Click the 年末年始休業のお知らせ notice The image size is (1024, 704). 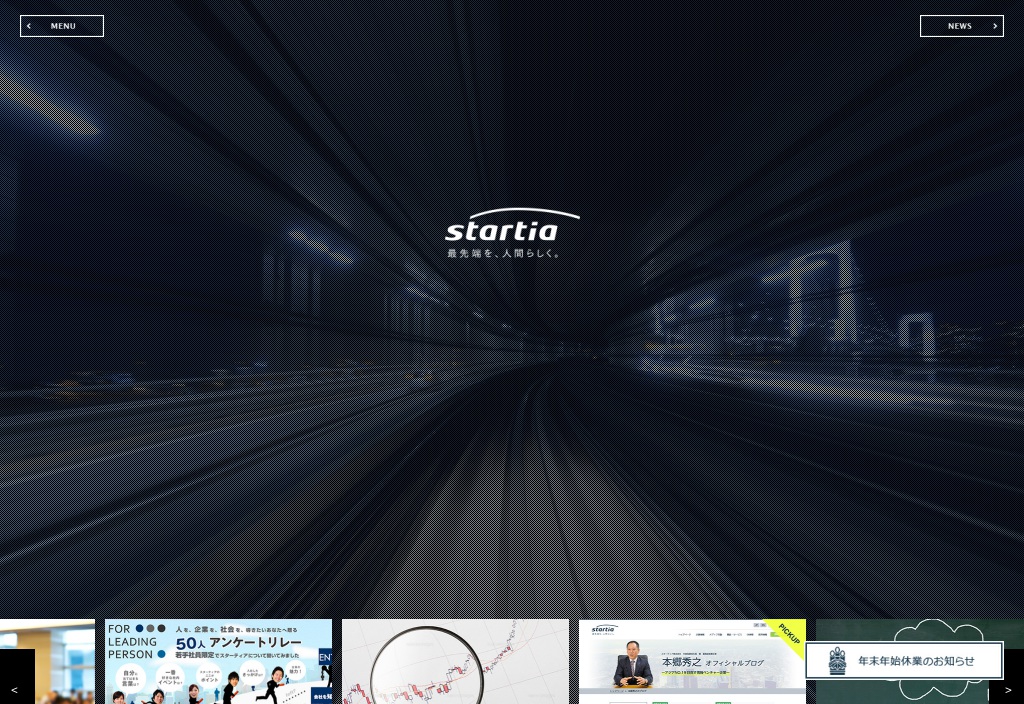(x=914, y=661)
